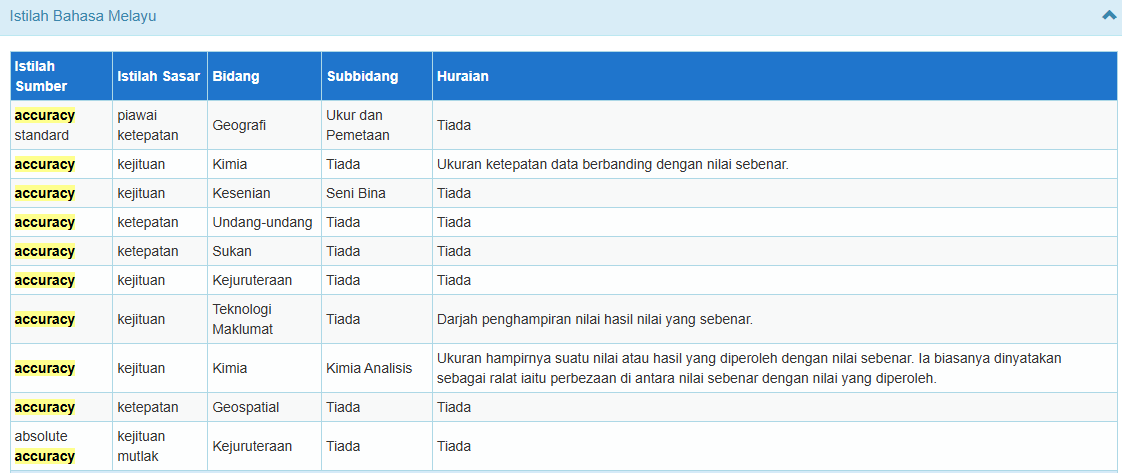Click the Tiada subfield in the Geospatial row
Viewport: 1122px width, 473px height.
click(x=343, y=407)
